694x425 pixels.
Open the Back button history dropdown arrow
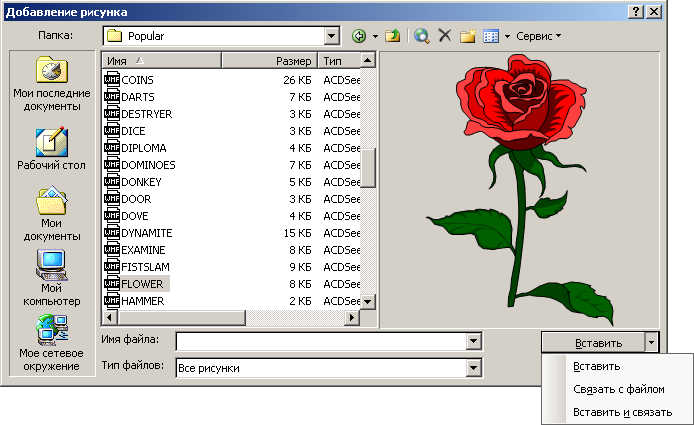[x=375, y=36]
